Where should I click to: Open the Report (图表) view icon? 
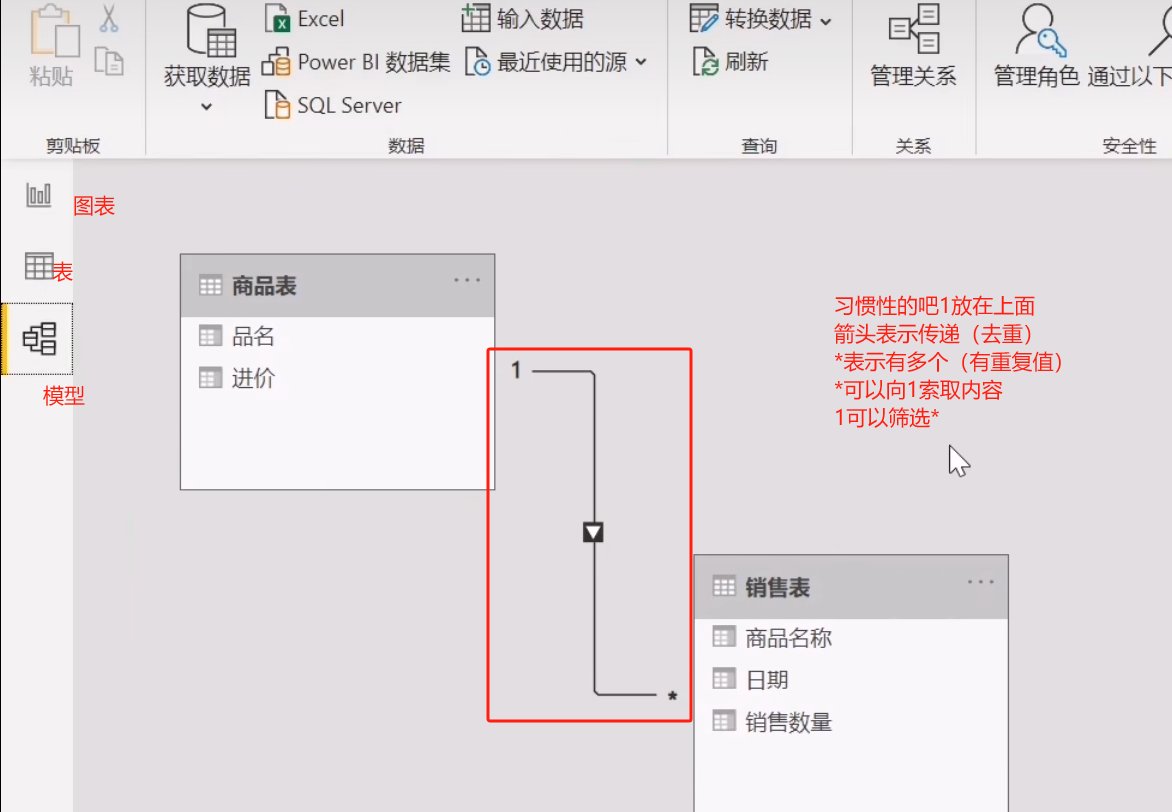point(38,196)
